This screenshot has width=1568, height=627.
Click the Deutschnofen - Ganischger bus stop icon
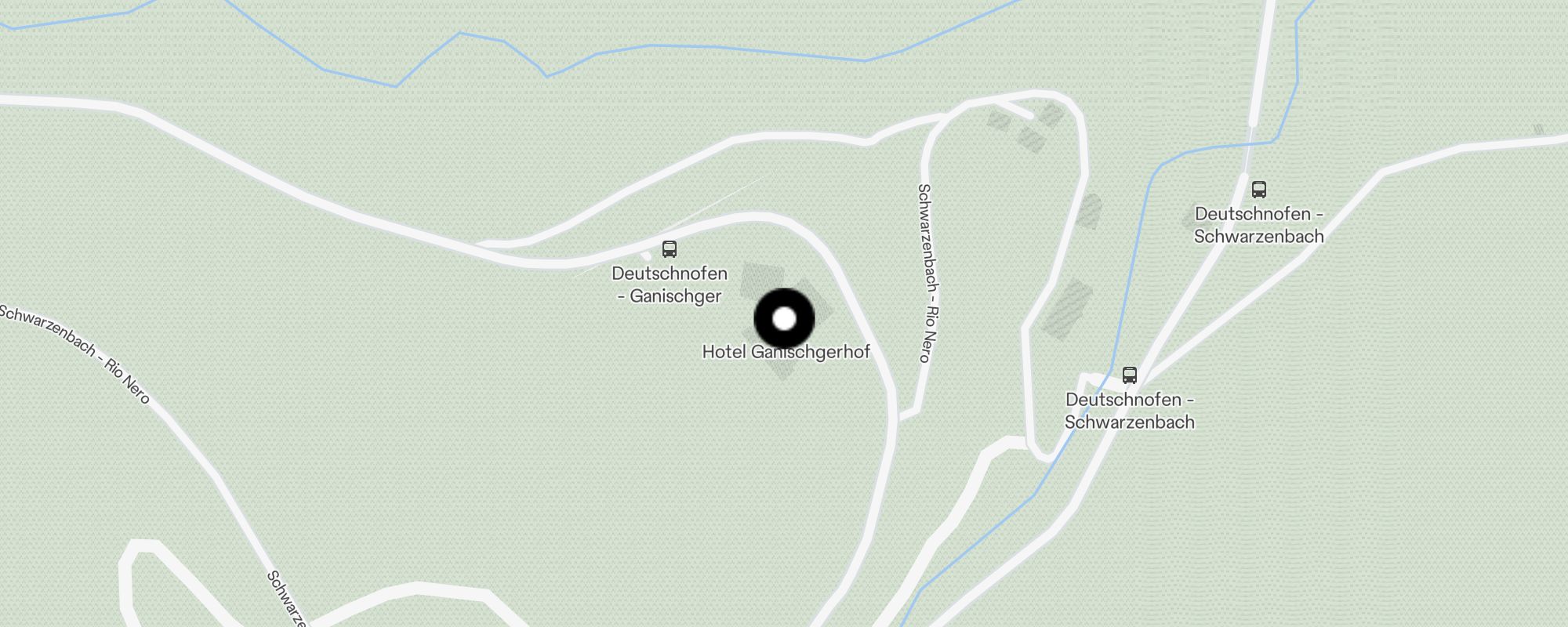(x=670, y=249)
